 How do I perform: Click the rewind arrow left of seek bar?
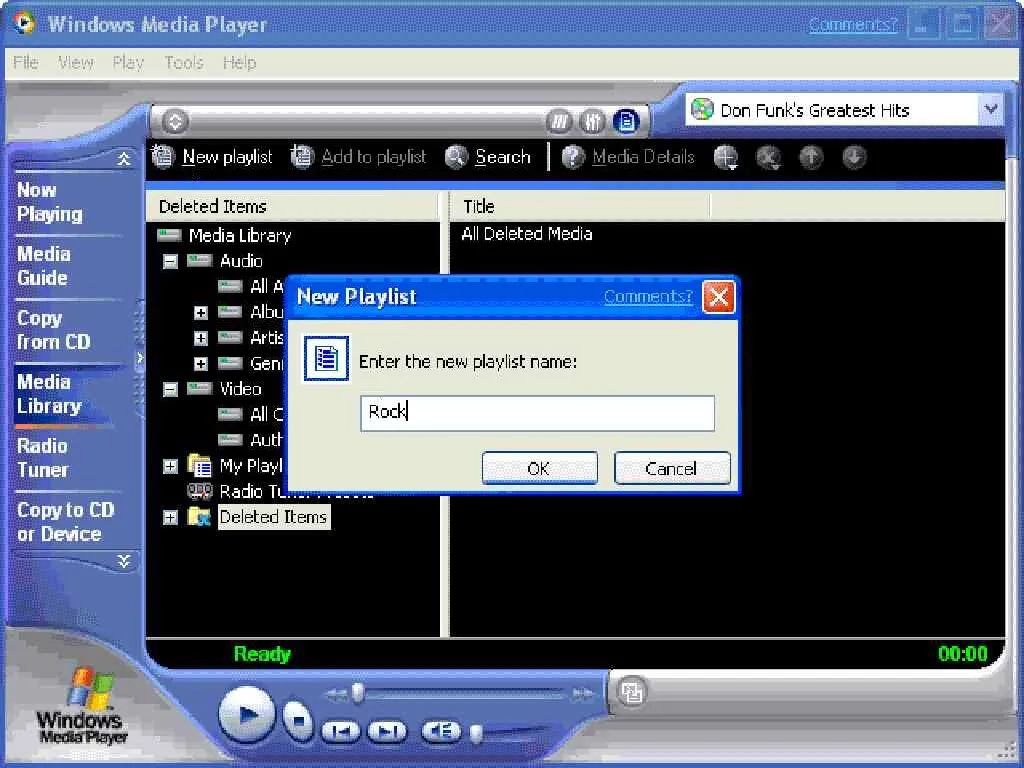(336, 694)
